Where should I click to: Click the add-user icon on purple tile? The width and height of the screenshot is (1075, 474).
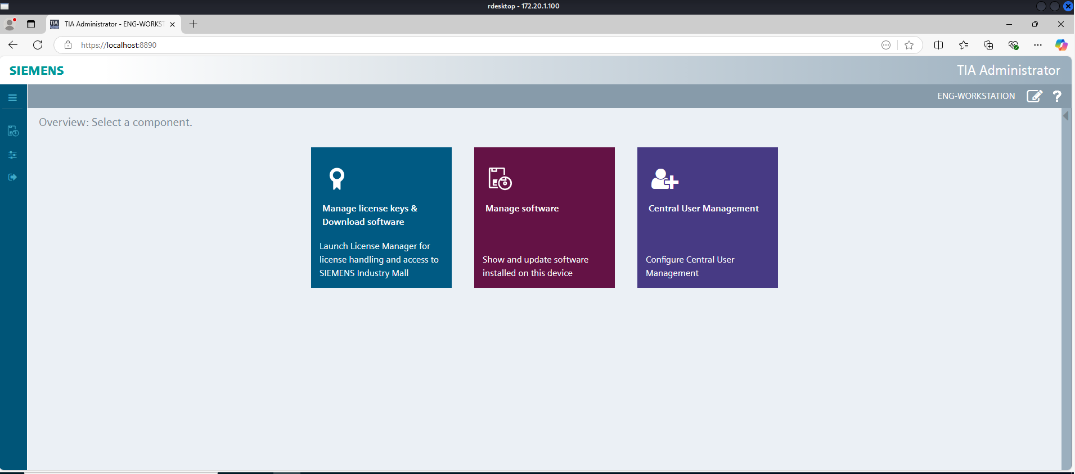point(664,179)
